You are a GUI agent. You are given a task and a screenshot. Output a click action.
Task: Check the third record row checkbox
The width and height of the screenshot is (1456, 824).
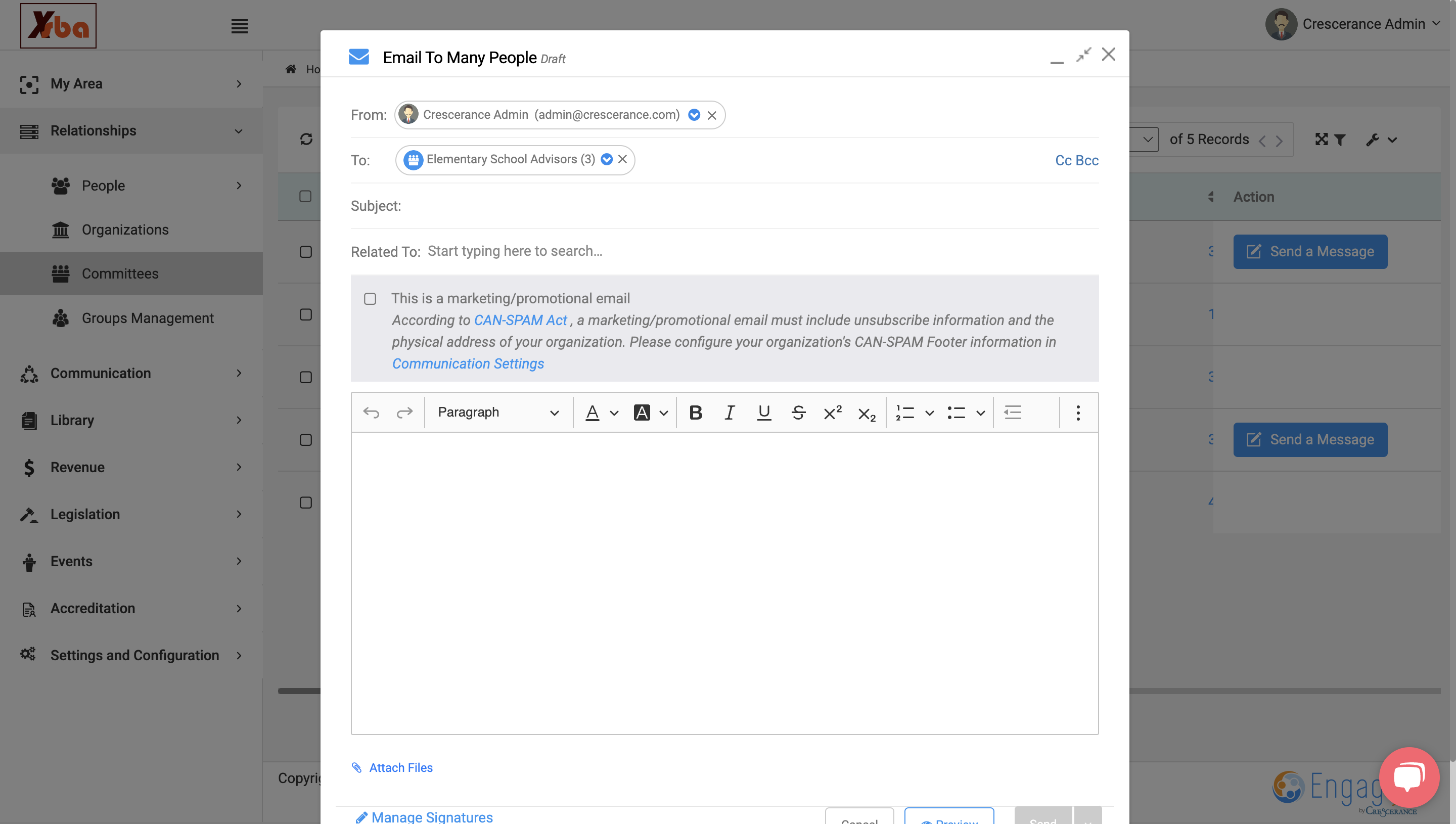(305, 378)
